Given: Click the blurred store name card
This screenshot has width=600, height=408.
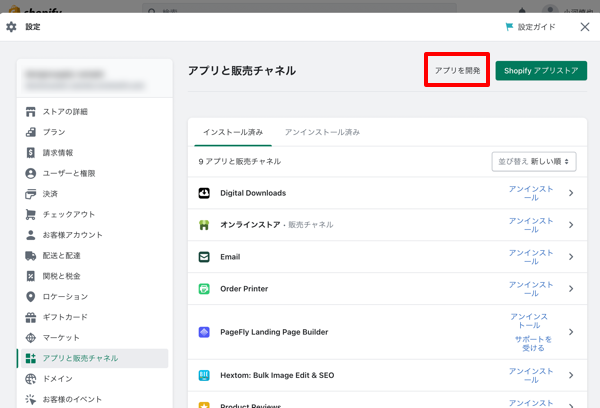Looking at the screenshot, I should [x=95, y=78].
